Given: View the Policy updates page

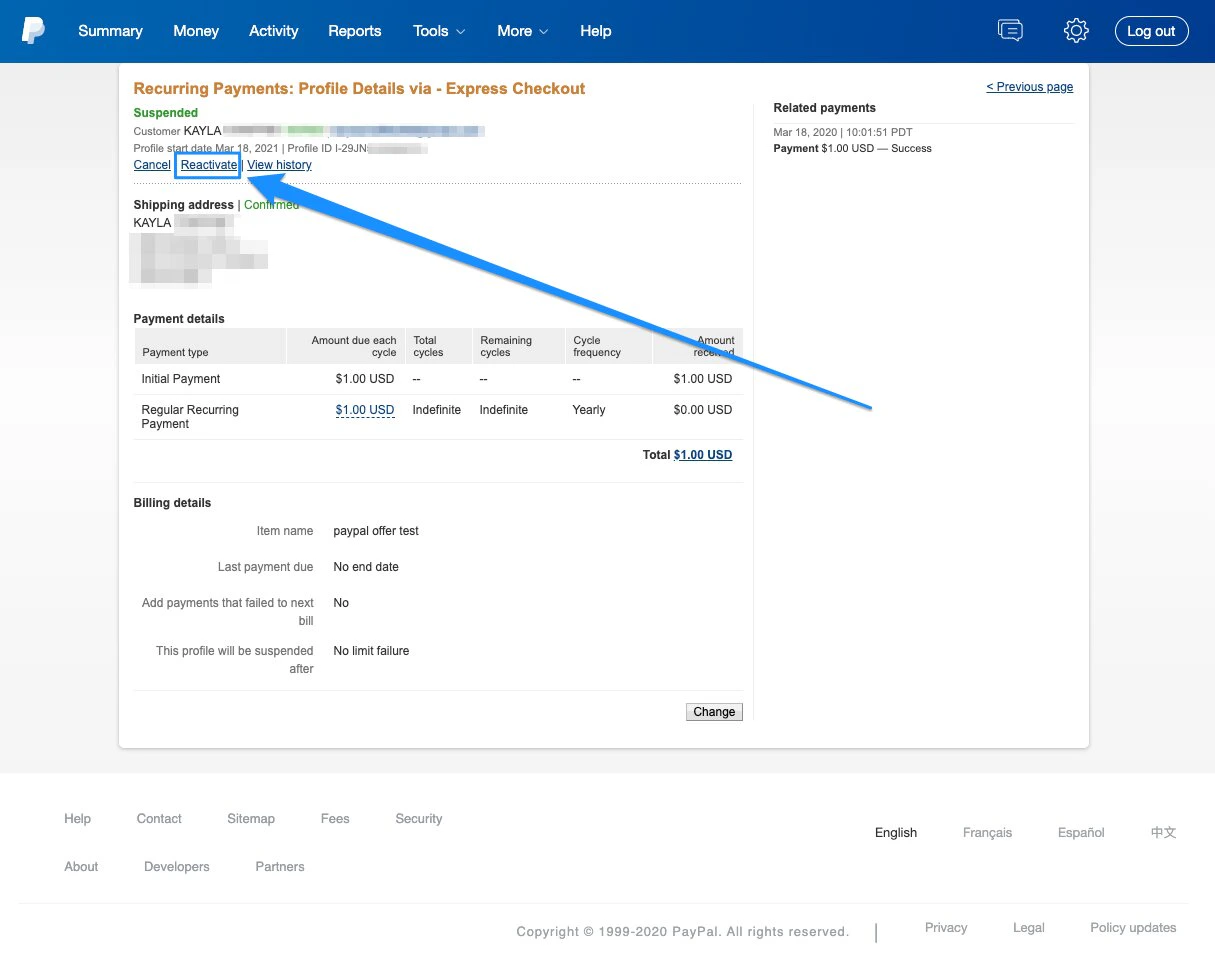Looking at the screenshot, I should [x=1132, y=927].
